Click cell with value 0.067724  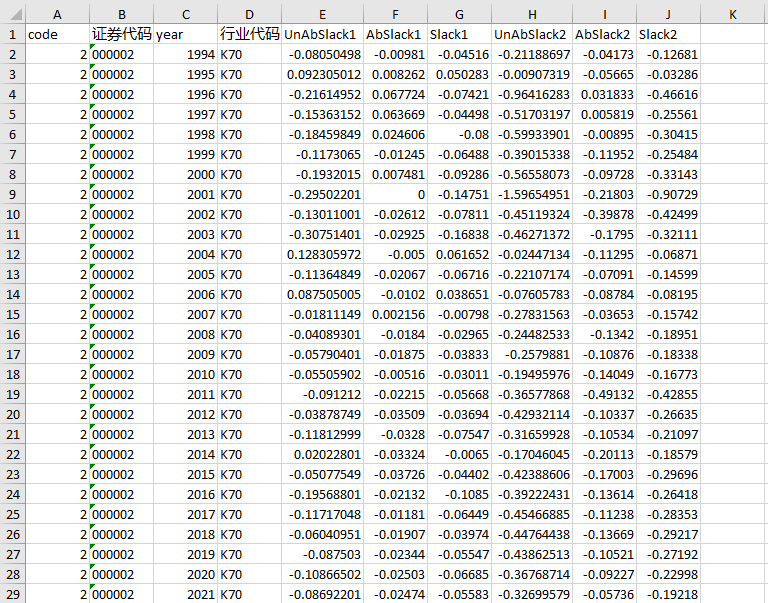395,95
